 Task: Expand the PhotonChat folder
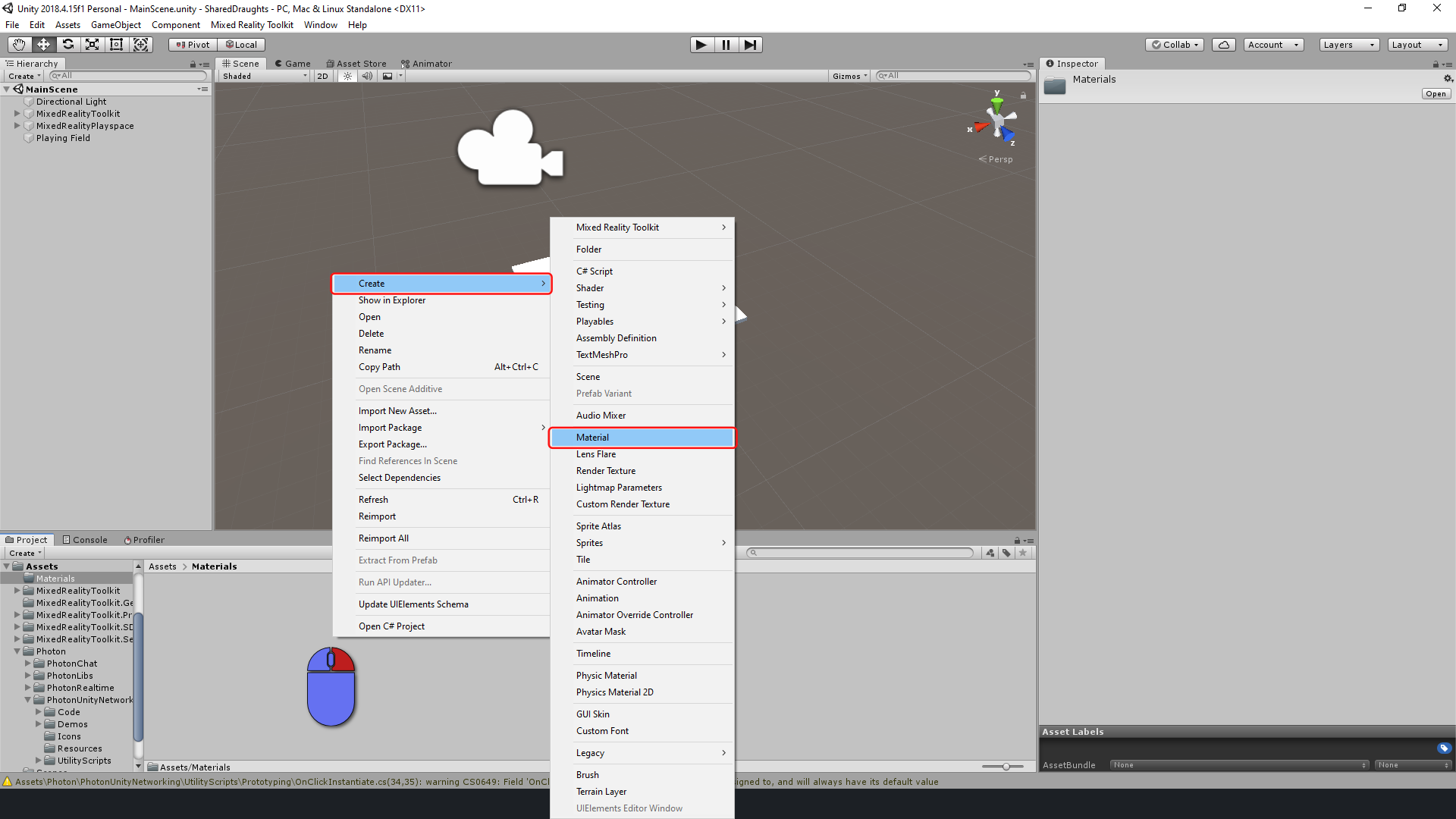coord(28,664)
